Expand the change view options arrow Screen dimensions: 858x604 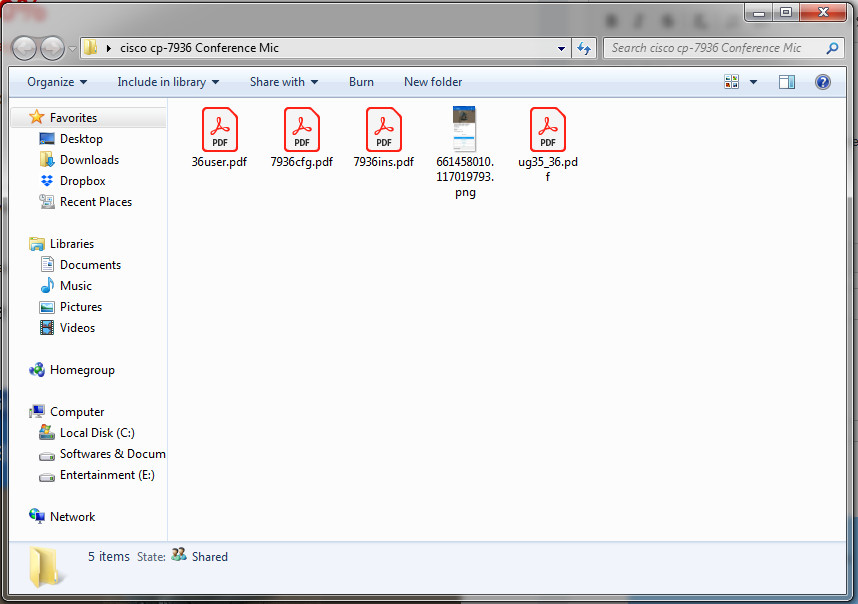point(753,82)
